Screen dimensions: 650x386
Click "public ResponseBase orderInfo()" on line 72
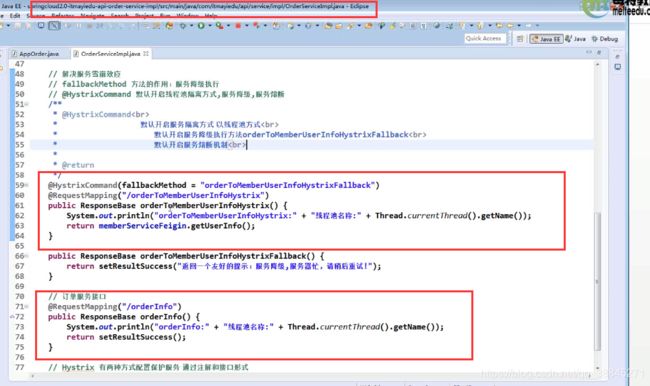(x=119, y=316)
